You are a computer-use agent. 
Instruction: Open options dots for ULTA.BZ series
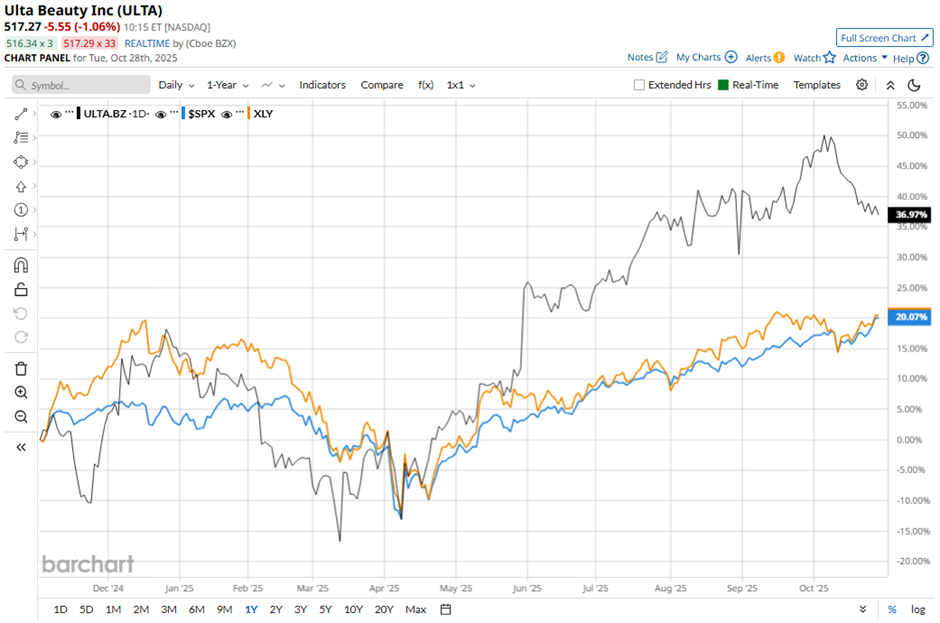[69, 113]
